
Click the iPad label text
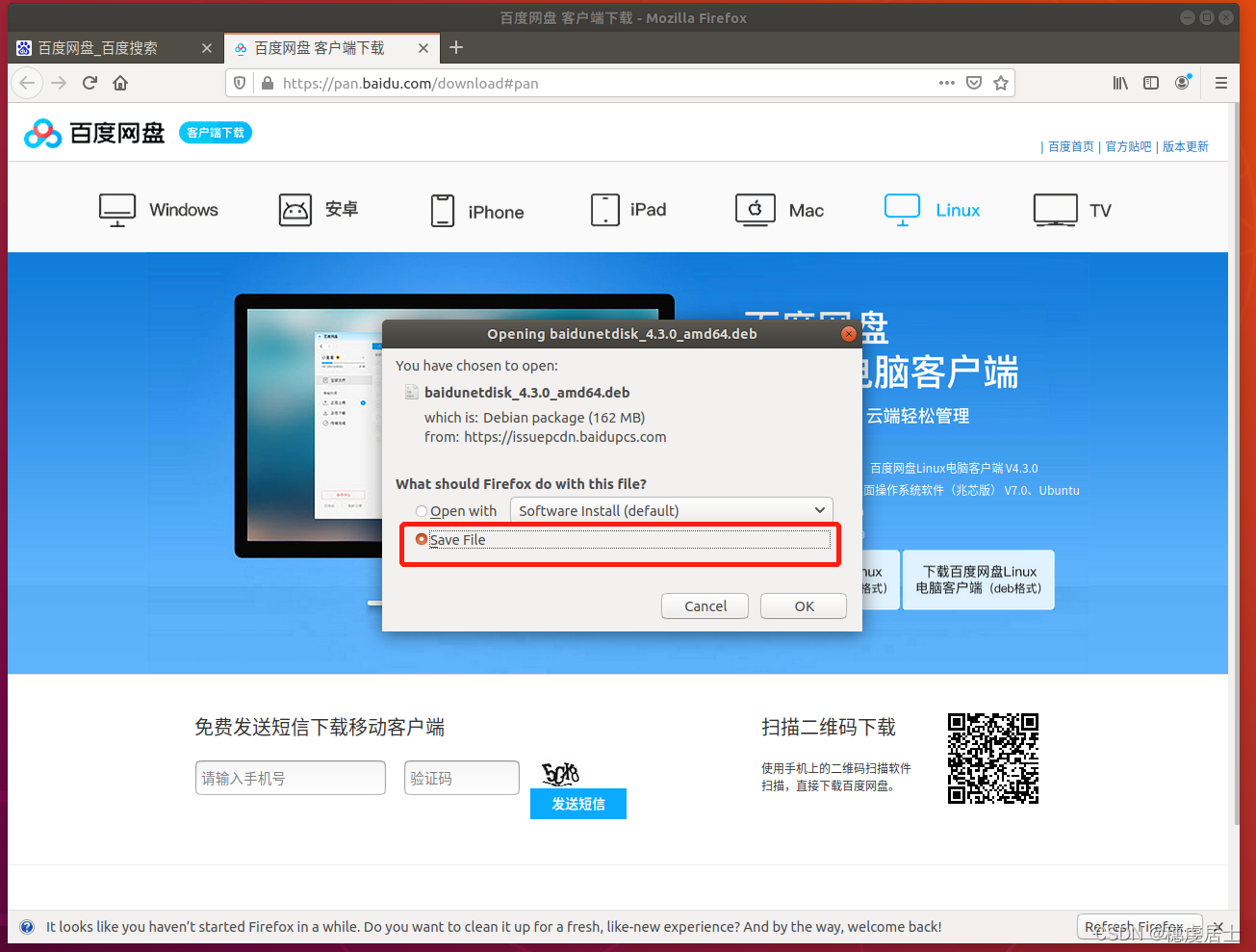point(649,210)
